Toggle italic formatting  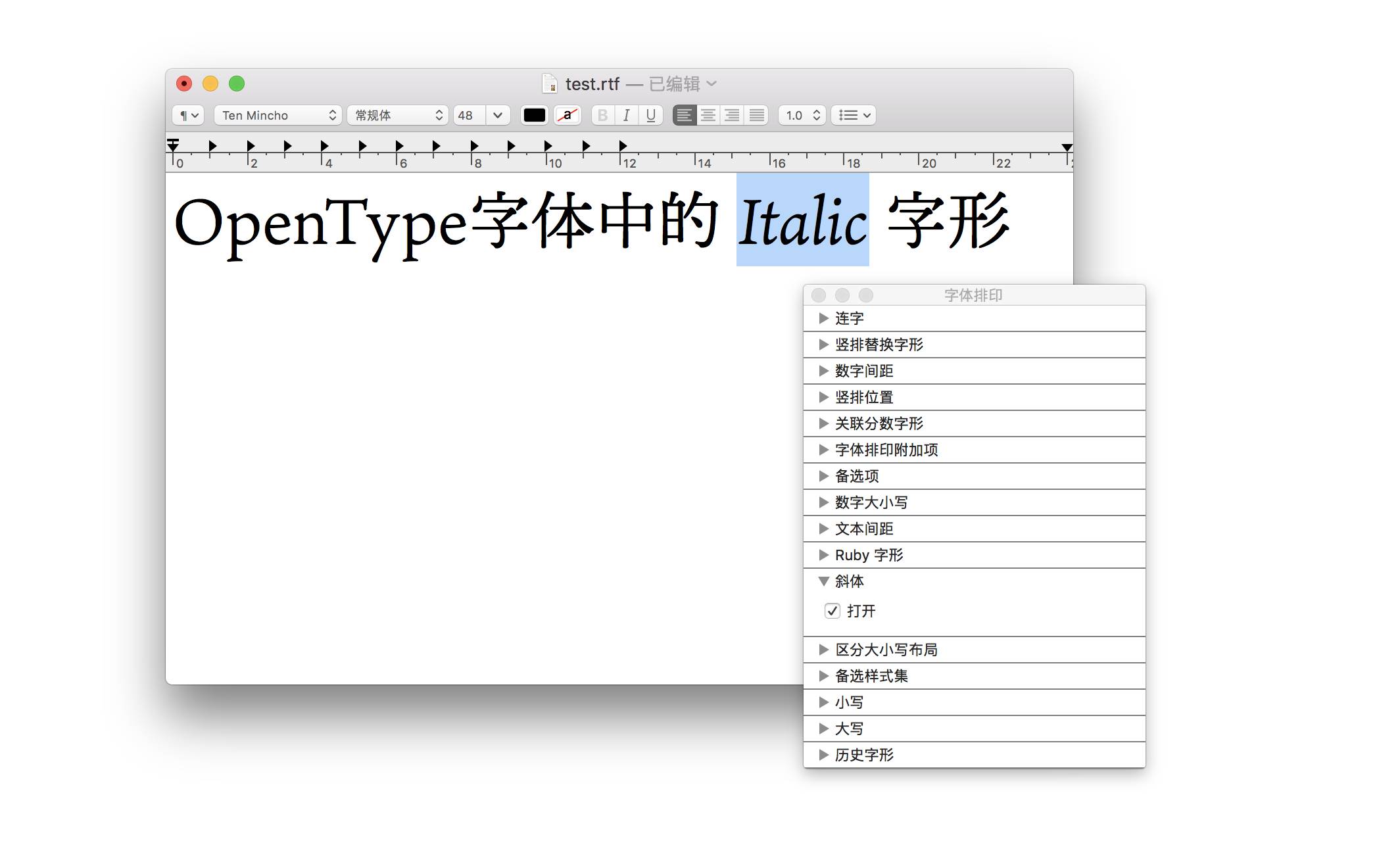pos(626,116)
